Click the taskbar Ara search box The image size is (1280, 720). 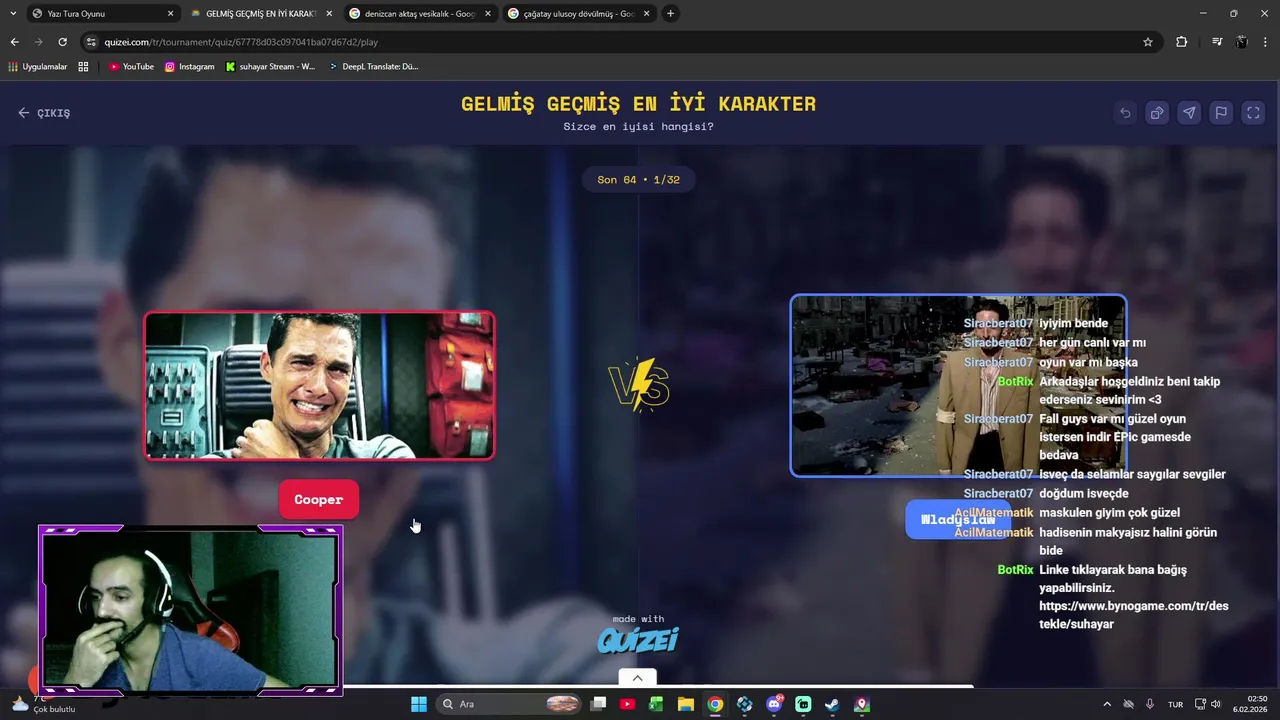pos(510,704)
